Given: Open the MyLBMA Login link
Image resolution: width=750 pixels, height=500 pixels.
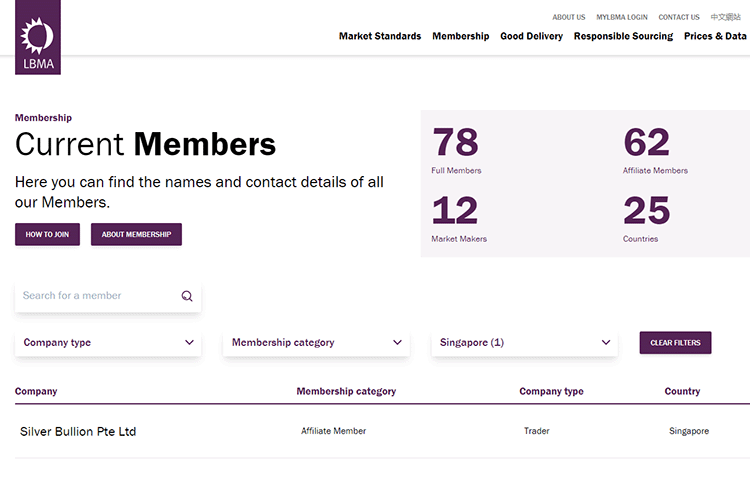Looking at the screenshot, I should 621,17.
